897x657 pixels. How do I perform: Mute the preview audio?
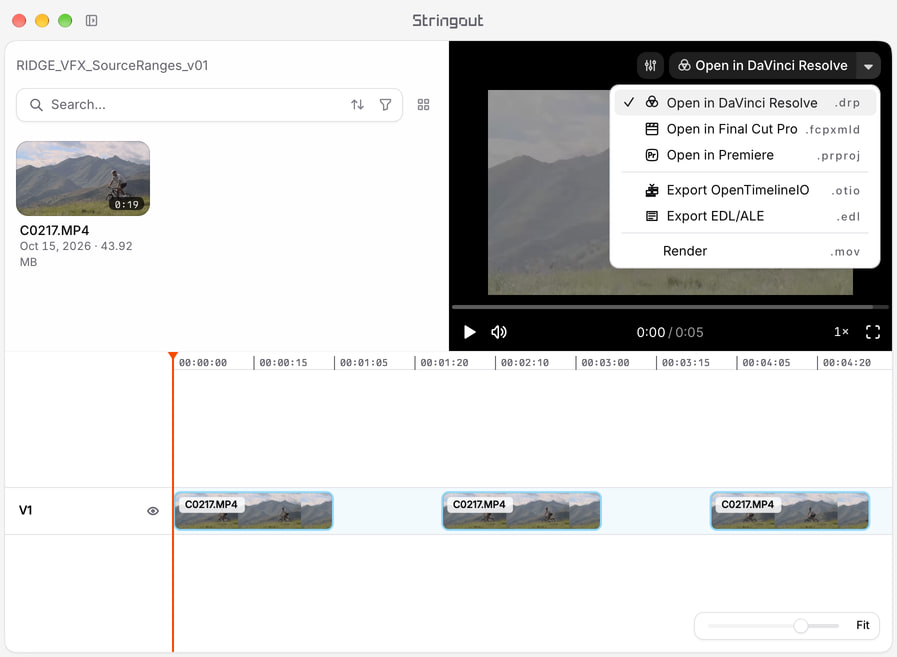pyautogui.click(x=499, y=333)
